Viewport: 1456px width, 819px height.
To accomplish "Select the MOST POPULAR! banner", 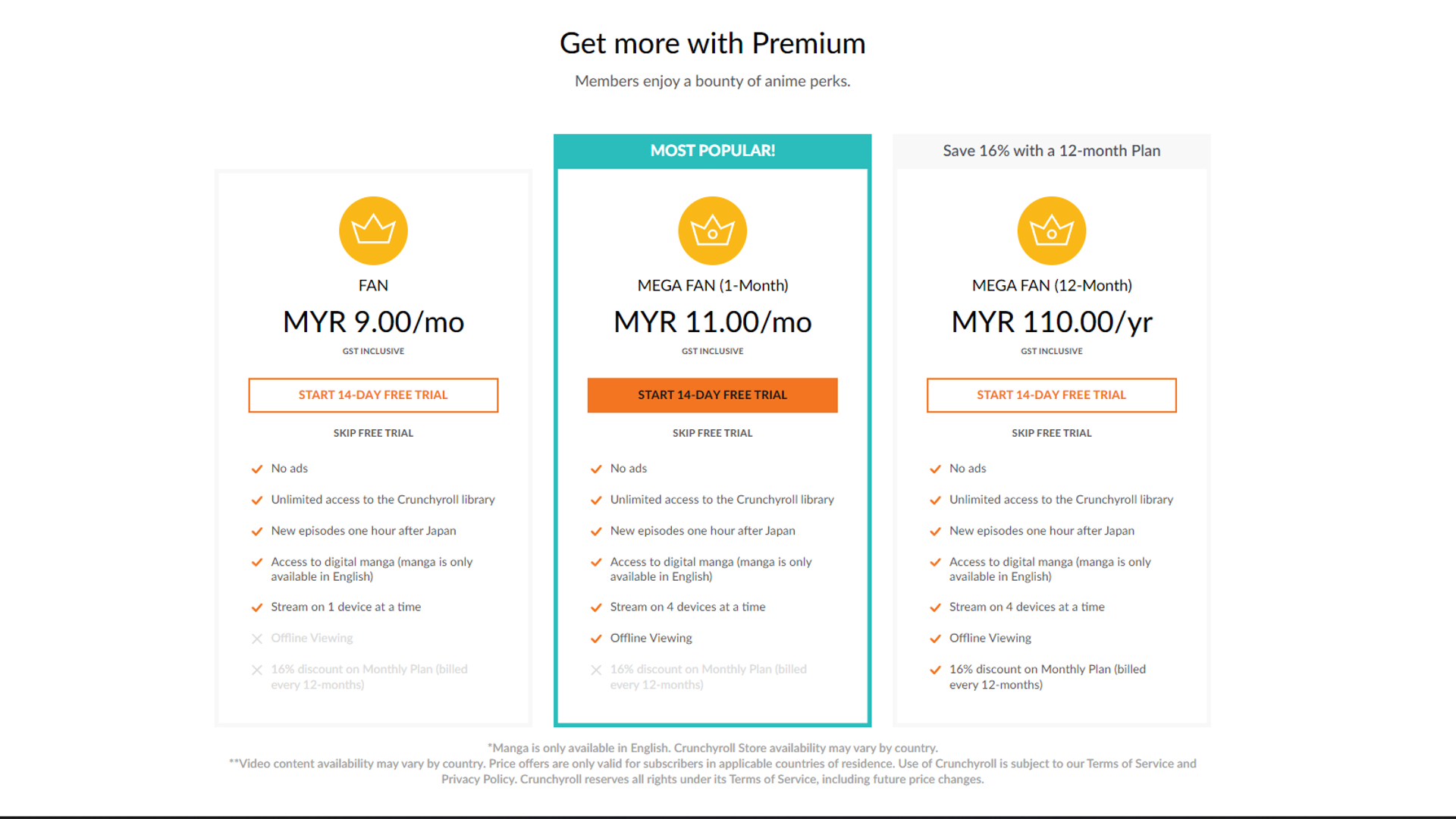I will pos(712,151).
